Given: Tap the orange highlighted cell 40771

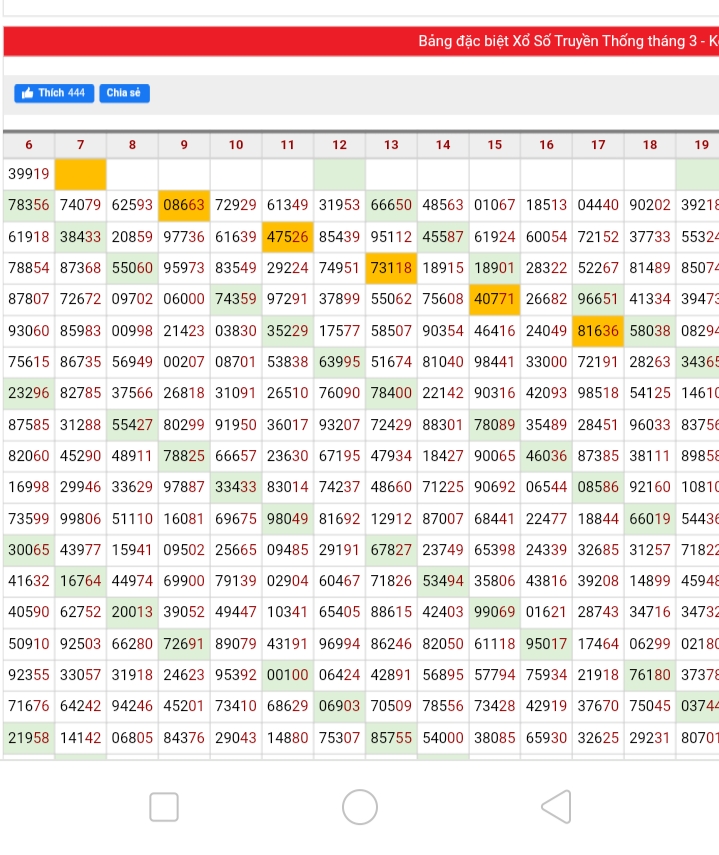Looking at the screenshot, I should pos(495,299).
